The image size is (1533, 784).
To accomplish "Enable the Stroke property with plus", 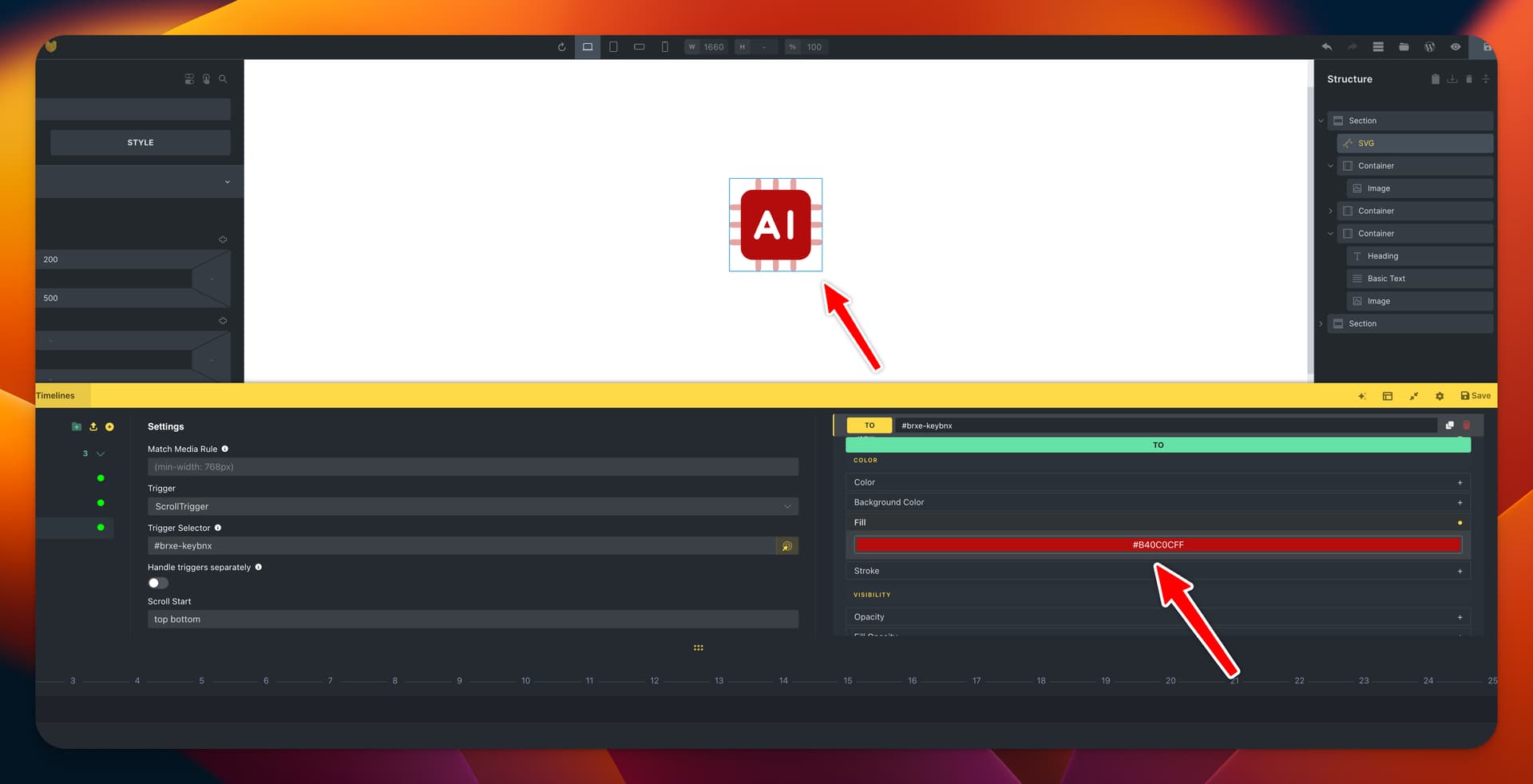I will point(1460,571).
